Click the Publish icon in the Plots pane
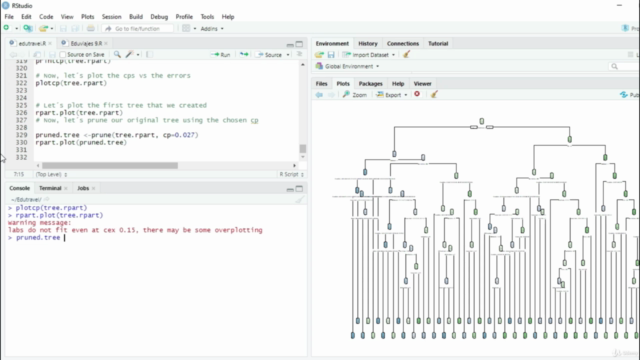Image resolution: width=640 pixels, height=360 pixels. coord(624,95)
